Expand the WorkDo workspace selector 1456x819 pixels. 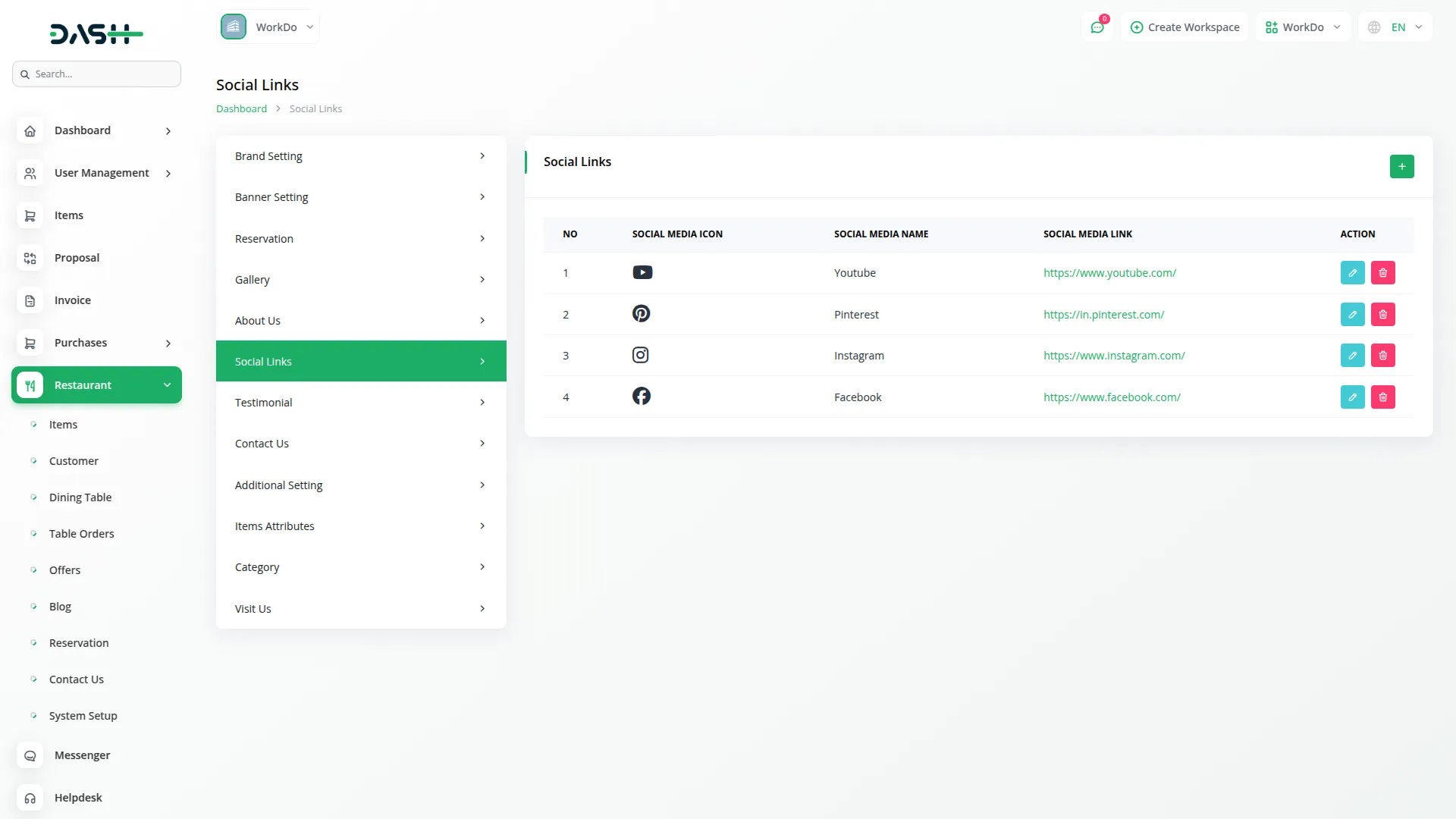coord(1303,27)
